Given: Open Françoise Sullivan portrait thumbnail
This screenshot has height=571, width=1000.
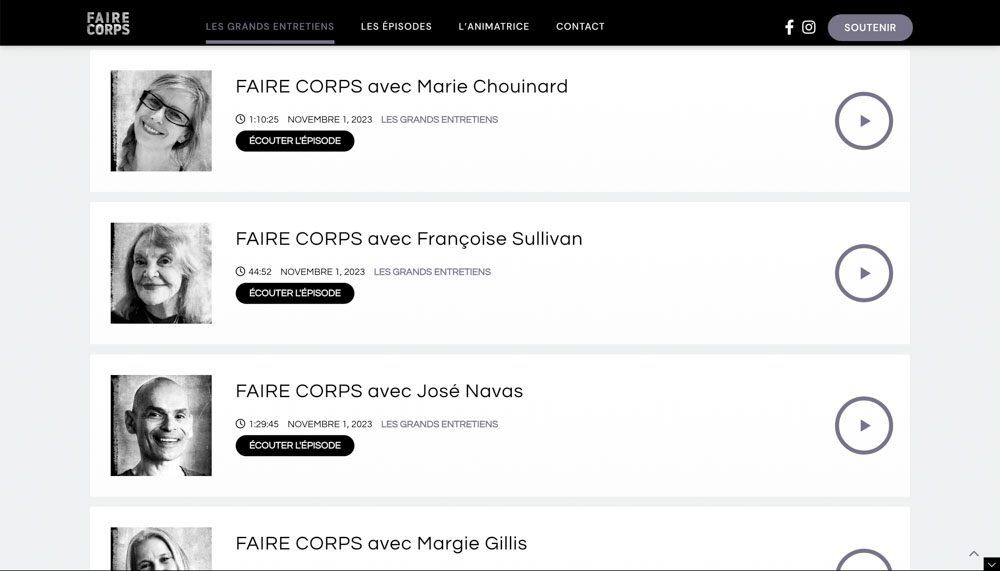Looking at the screenshot, I should point(161,273).
